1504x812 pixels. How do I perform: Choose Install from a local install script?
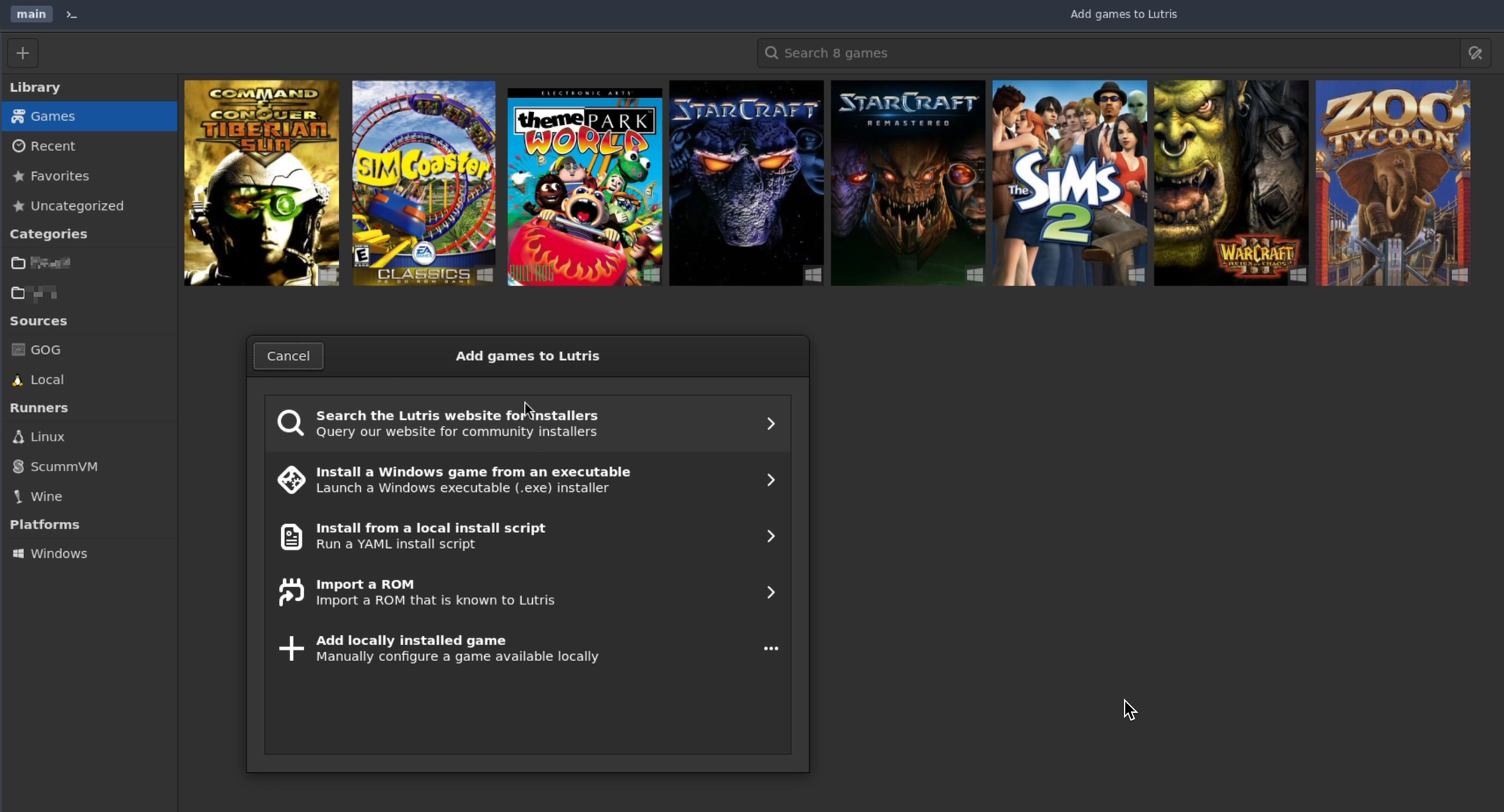[x=528, y=536]
